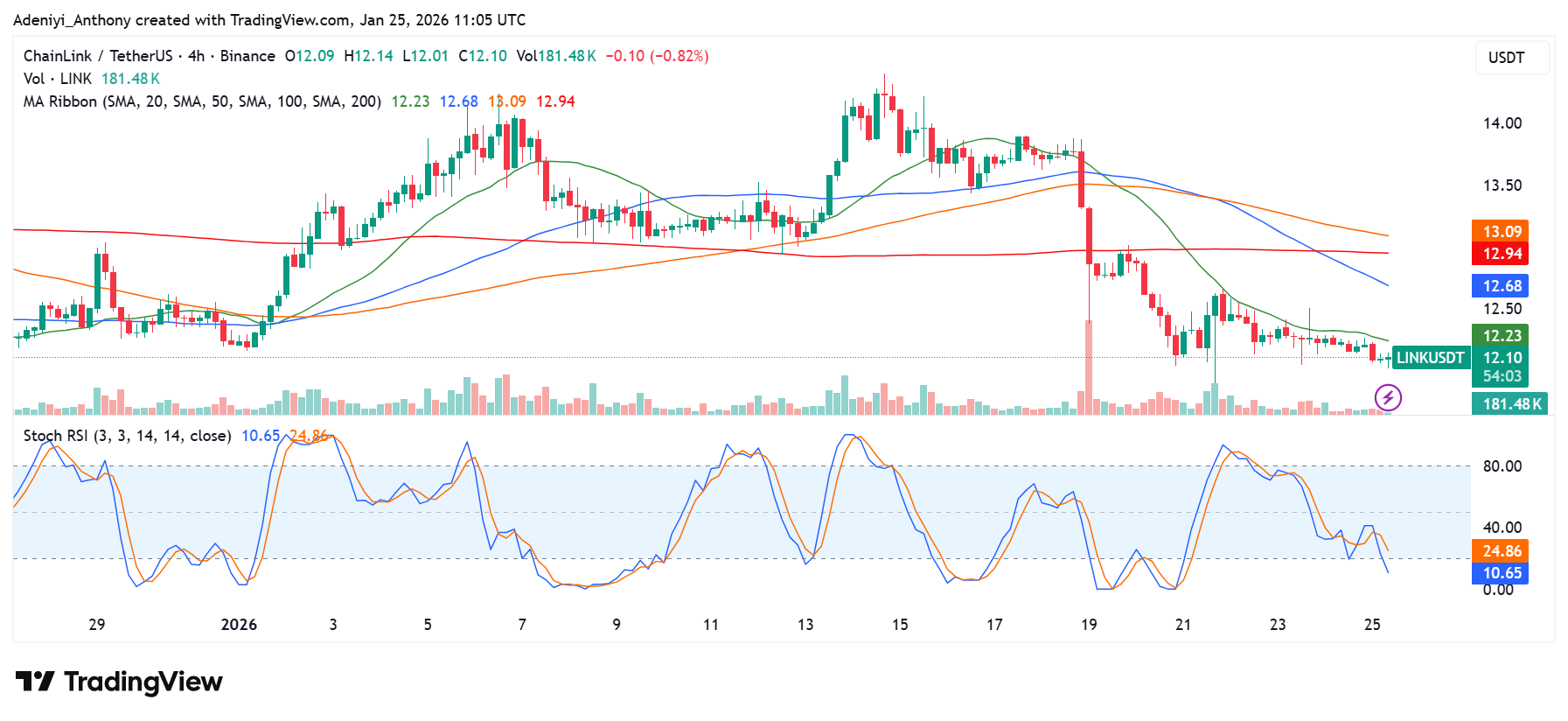Click the 13 date on time axis
The height and width of the screenshot is (721, 1568).
[805, 625]
